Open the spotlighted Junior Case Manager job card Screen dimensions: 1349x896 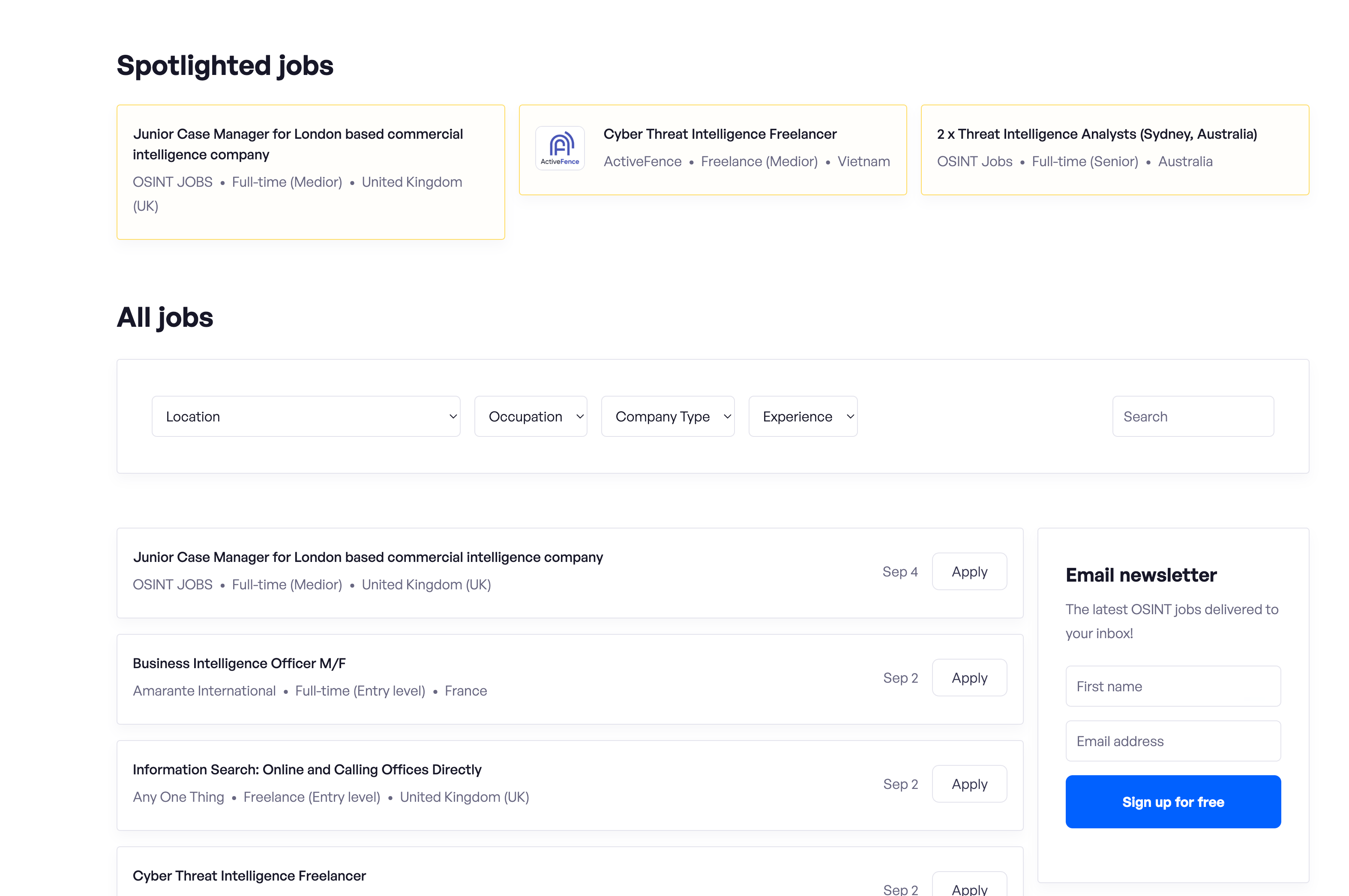[310, 171]
